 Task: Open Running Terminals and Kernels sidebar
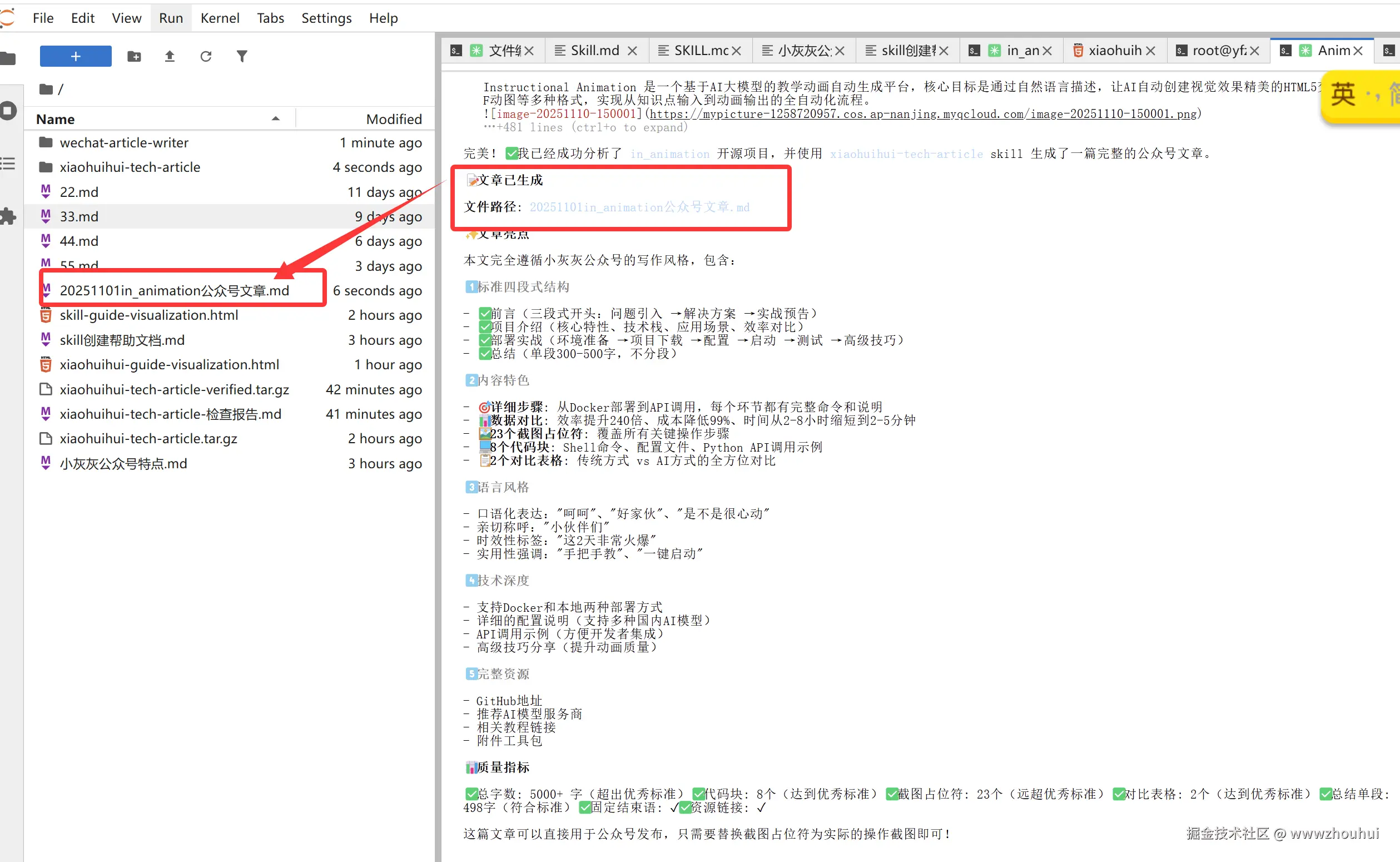pos(8,111)
